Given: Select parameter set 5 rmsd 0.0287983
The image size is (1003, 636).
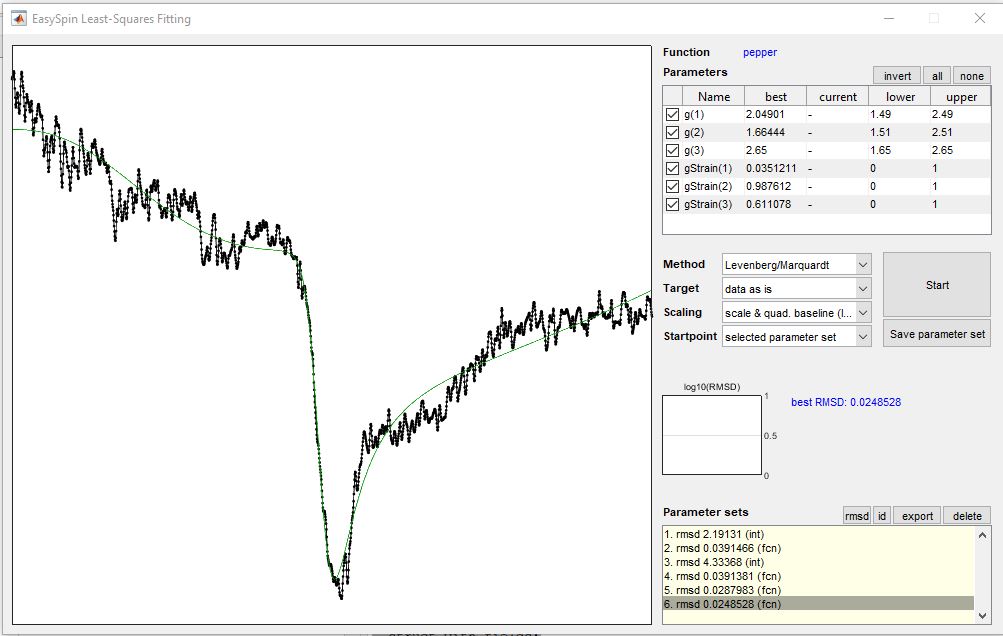Looking at the screenshot, I should (818, 590).
